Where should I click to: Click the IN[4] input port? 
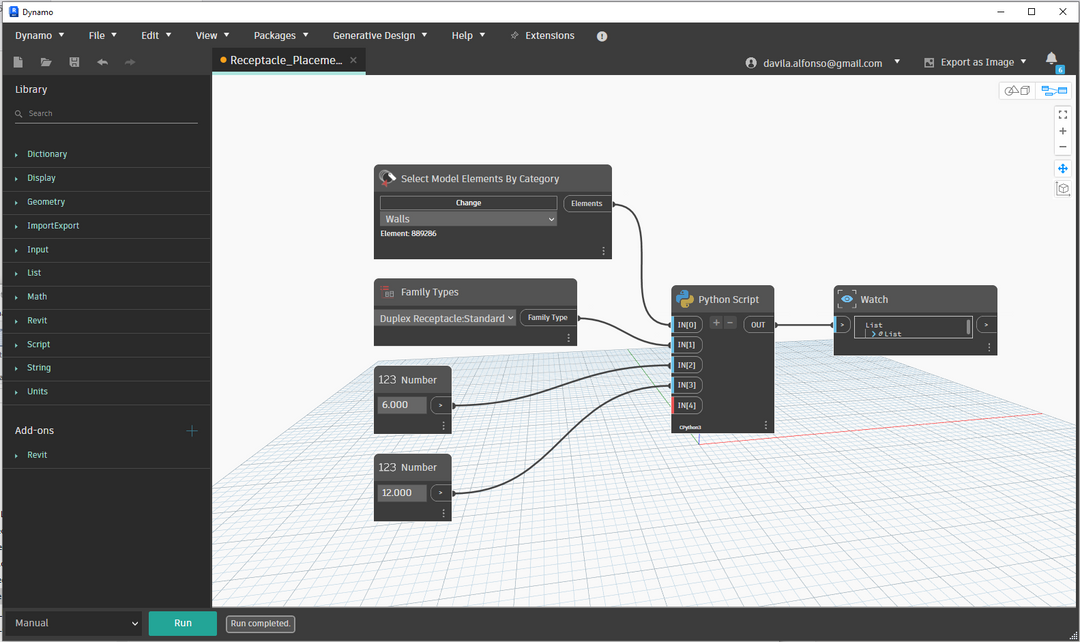687,406
